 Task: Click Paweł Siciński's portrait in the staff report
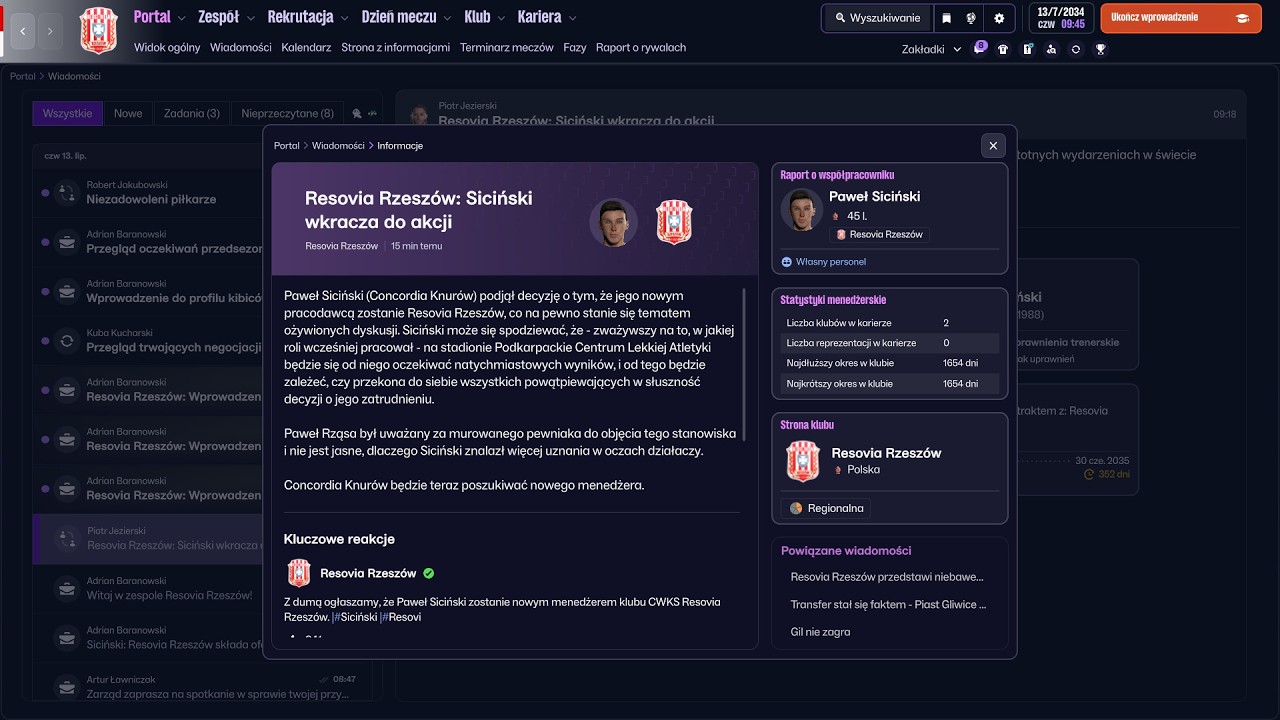[x=802, y=210]
